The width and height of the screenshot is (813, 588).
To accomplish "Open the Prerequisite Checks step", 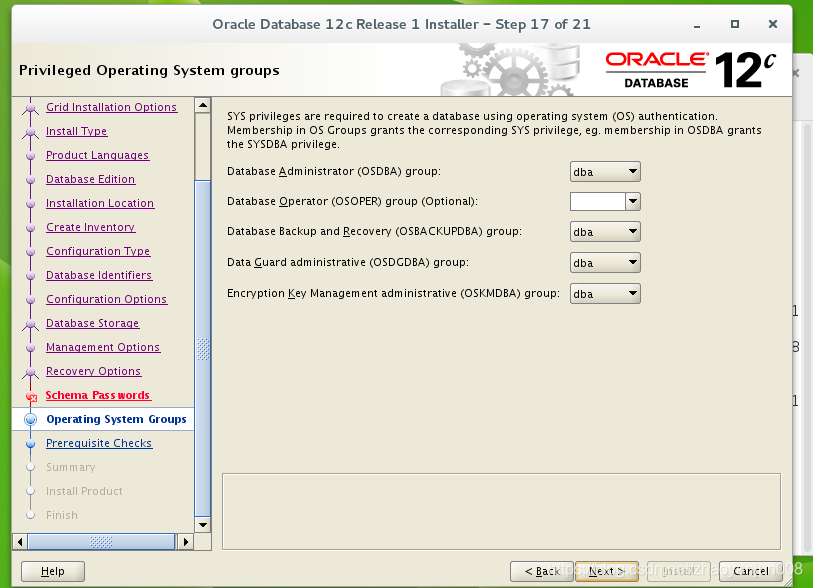I will [99, 443].
